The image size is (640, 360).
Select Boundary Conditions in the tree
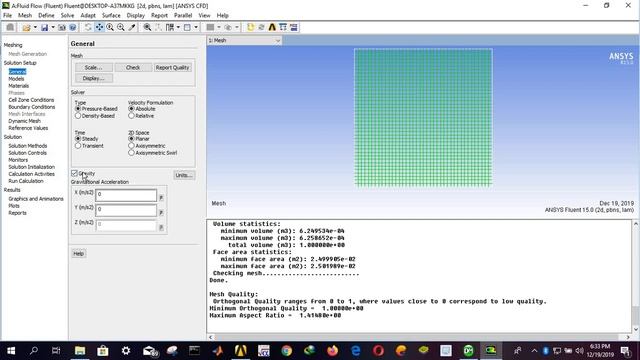click(32, 107)
